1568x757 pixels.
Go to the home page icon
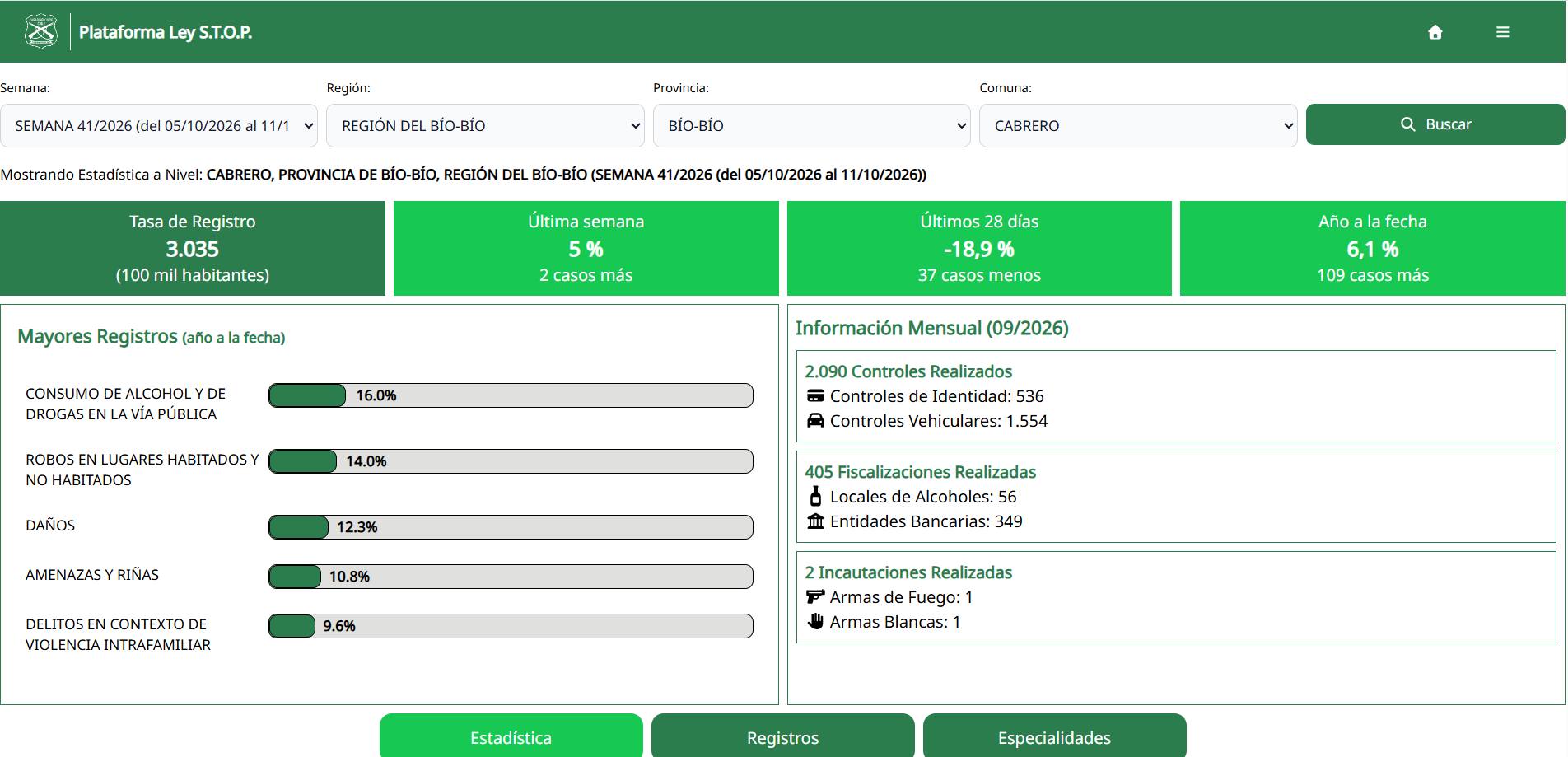coord(1435,32)
